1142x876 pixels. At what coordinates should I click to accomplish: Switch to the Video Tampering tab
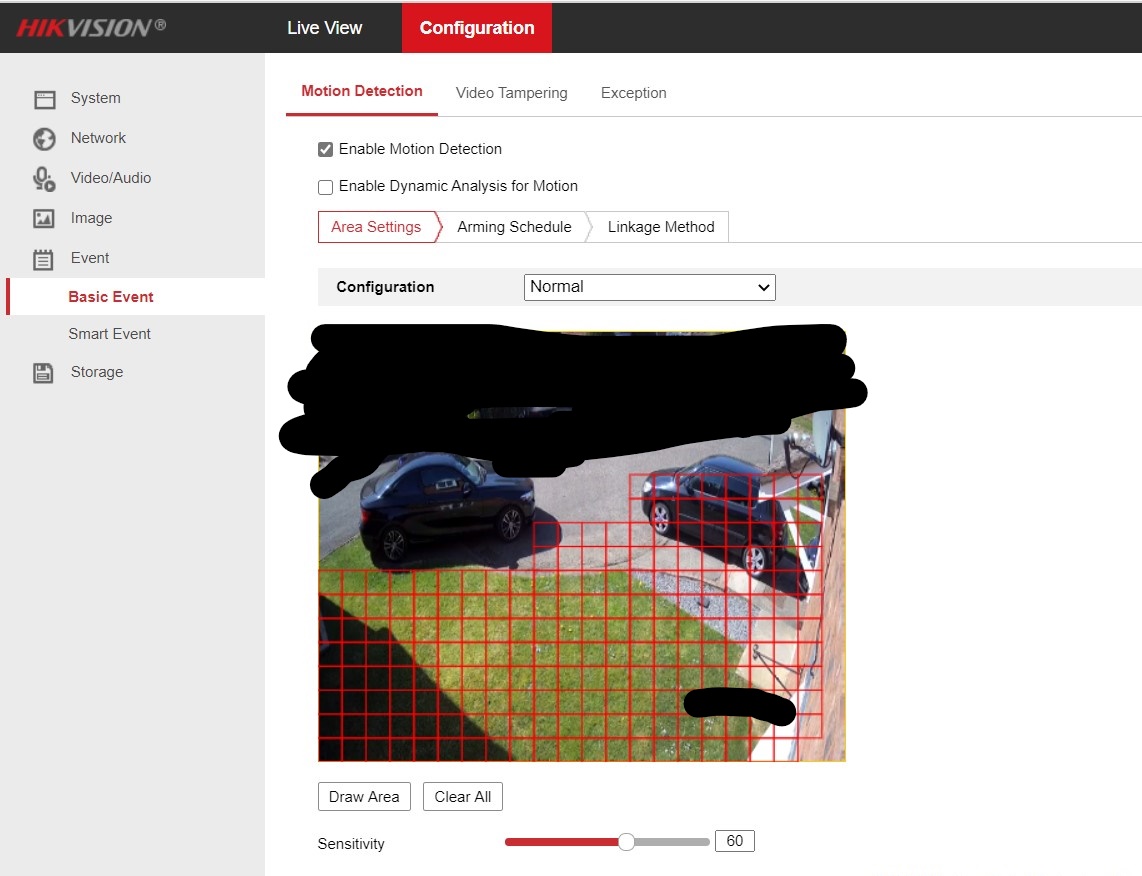[511, 93]
